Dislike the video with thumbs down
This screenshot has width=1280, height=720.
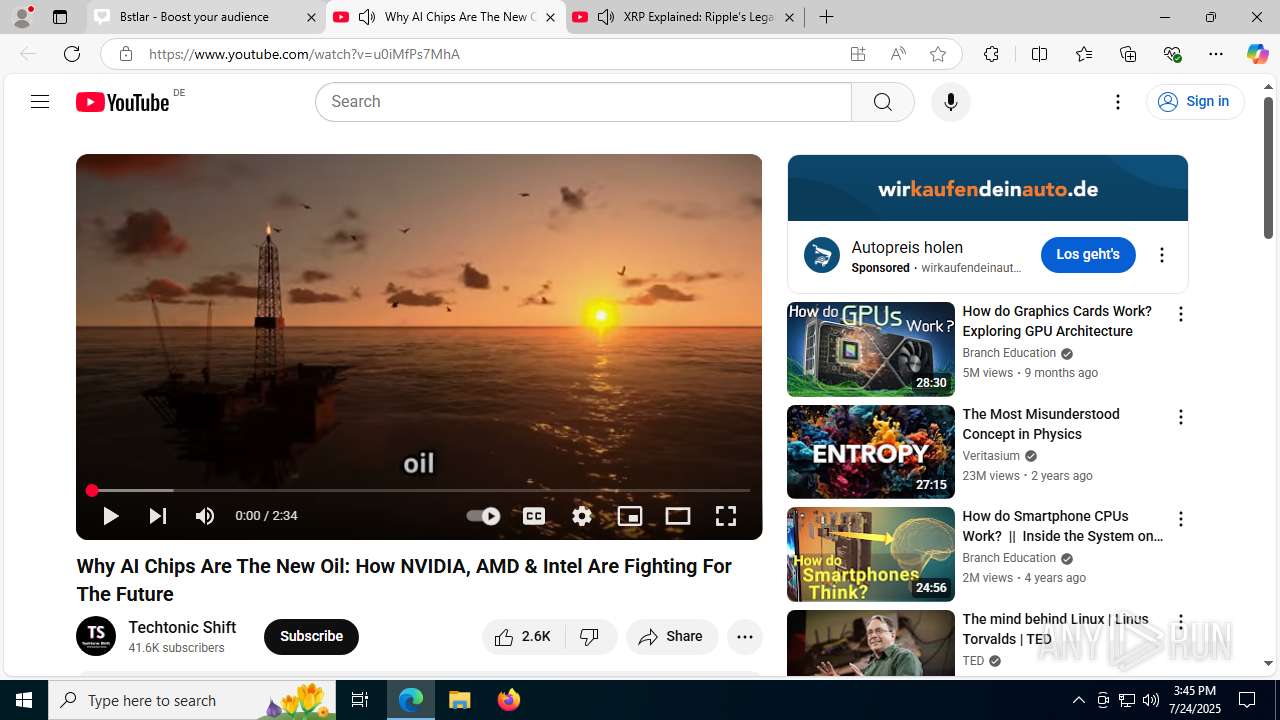coord(590,636)
